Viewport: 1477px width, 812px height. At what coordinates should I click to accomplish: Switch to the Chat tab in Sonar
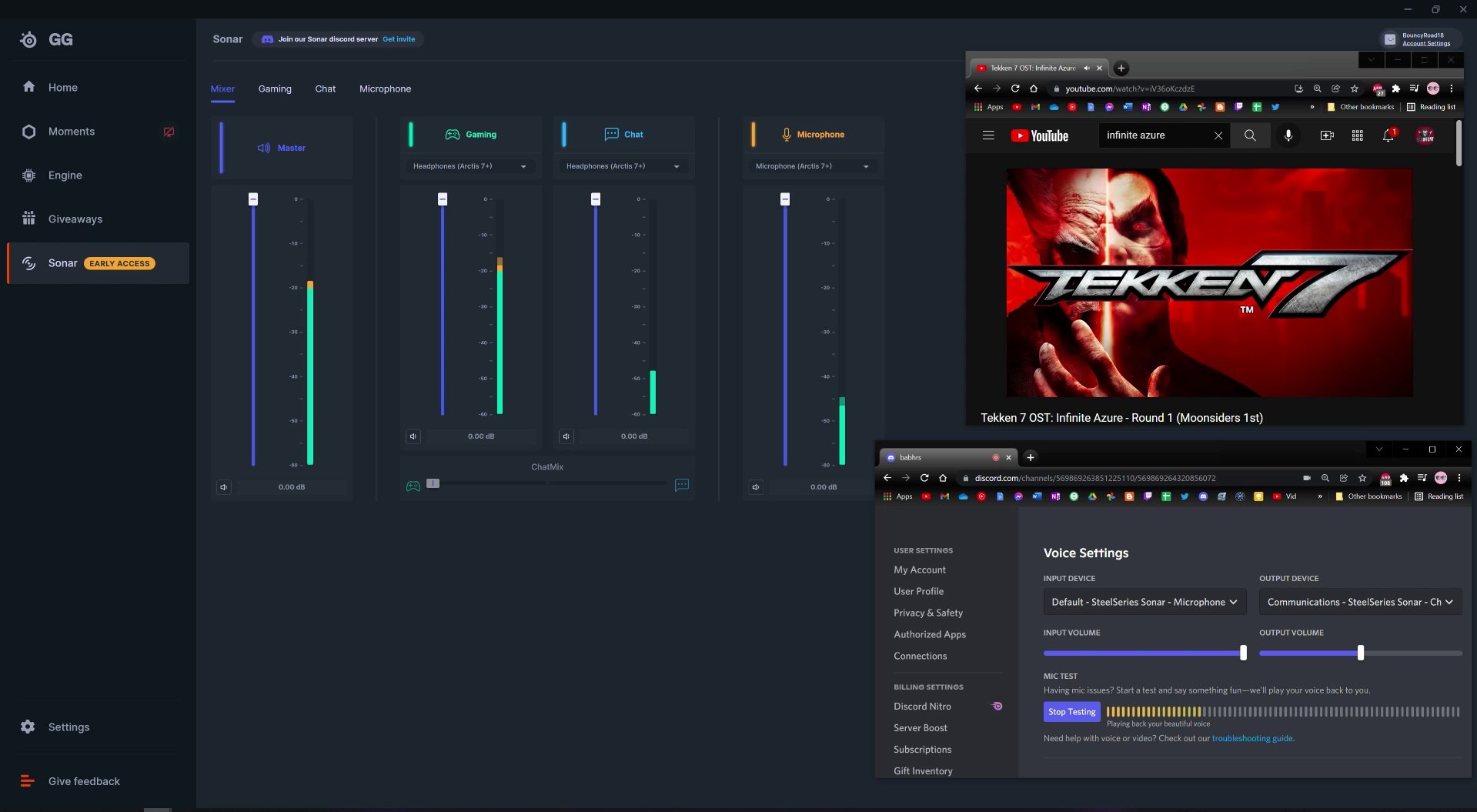pos(326,89)
